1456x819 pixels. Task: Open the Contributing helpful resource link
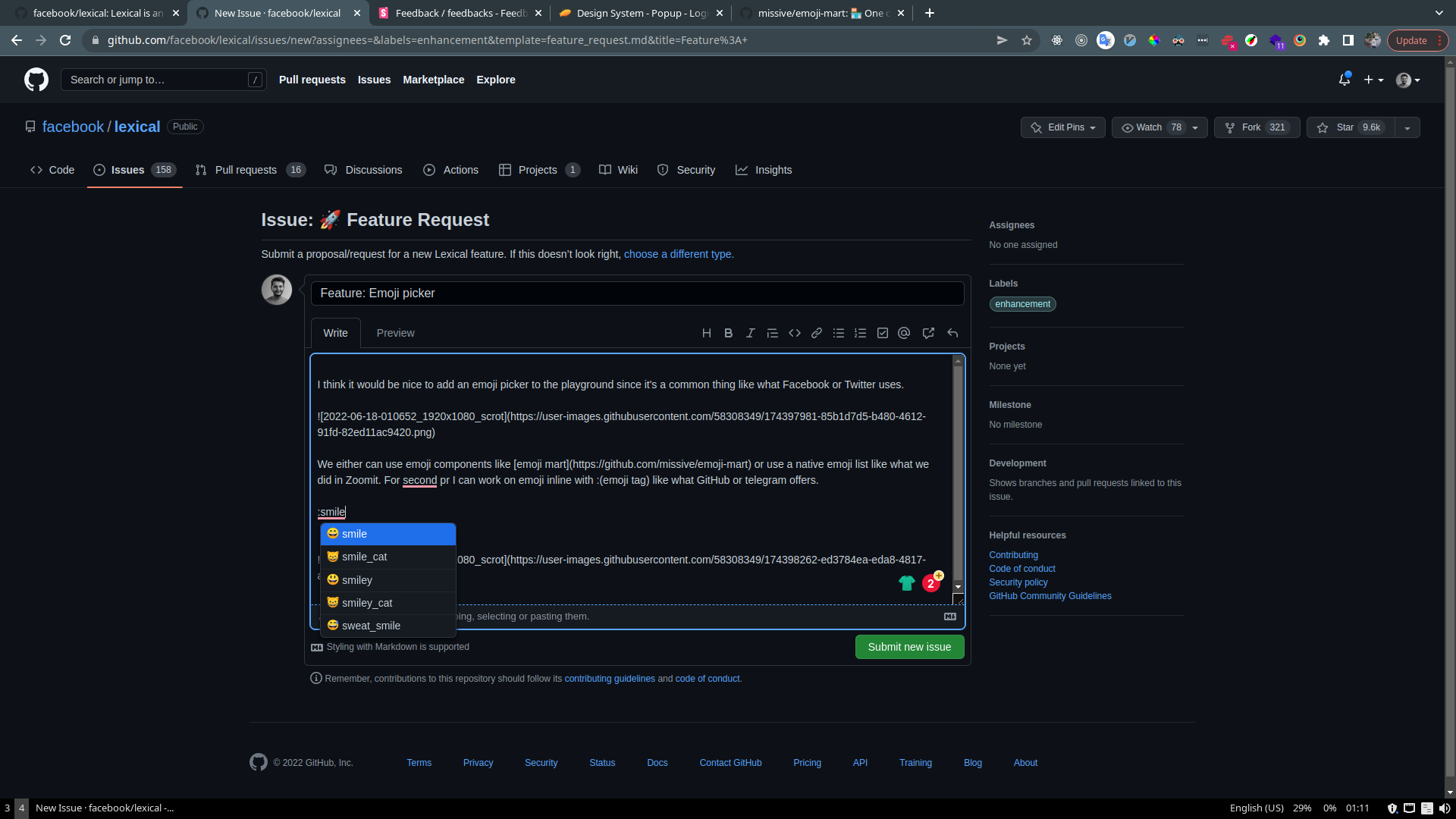[1013, 555]
